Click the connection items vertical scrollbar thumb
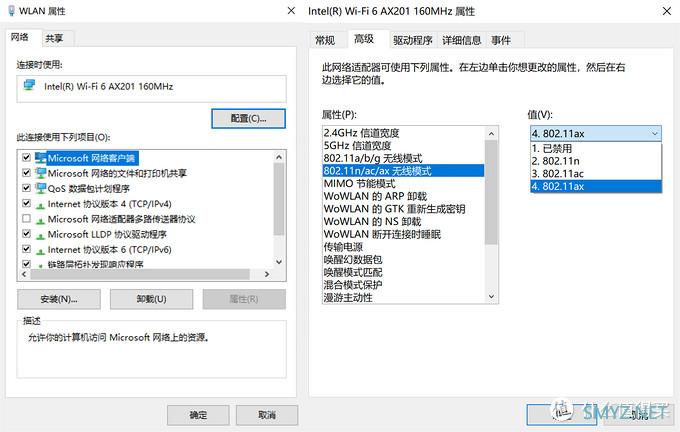680x432 pixels. (279, 199)
